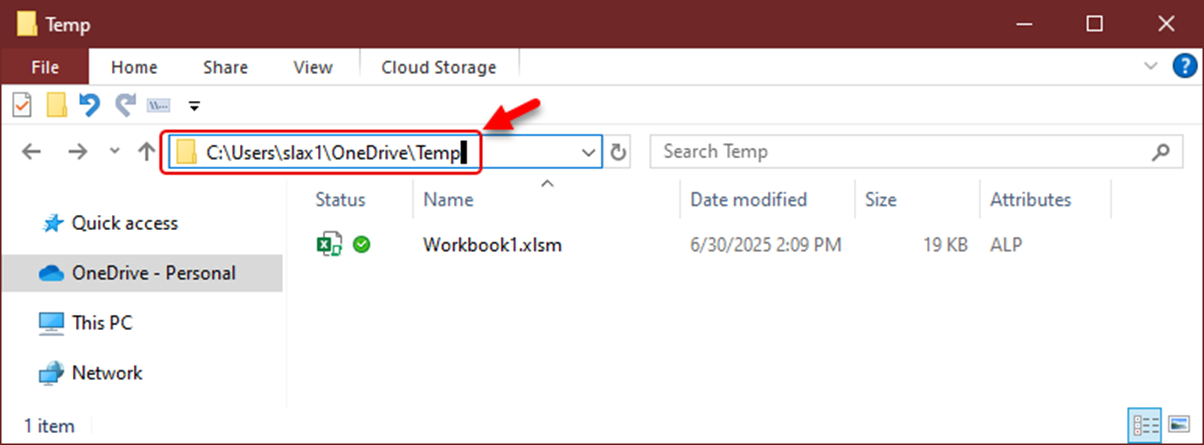This screenshot has width=1204, height=445.
Task: Open the Help question mark icon
Action: (1183, 67)
